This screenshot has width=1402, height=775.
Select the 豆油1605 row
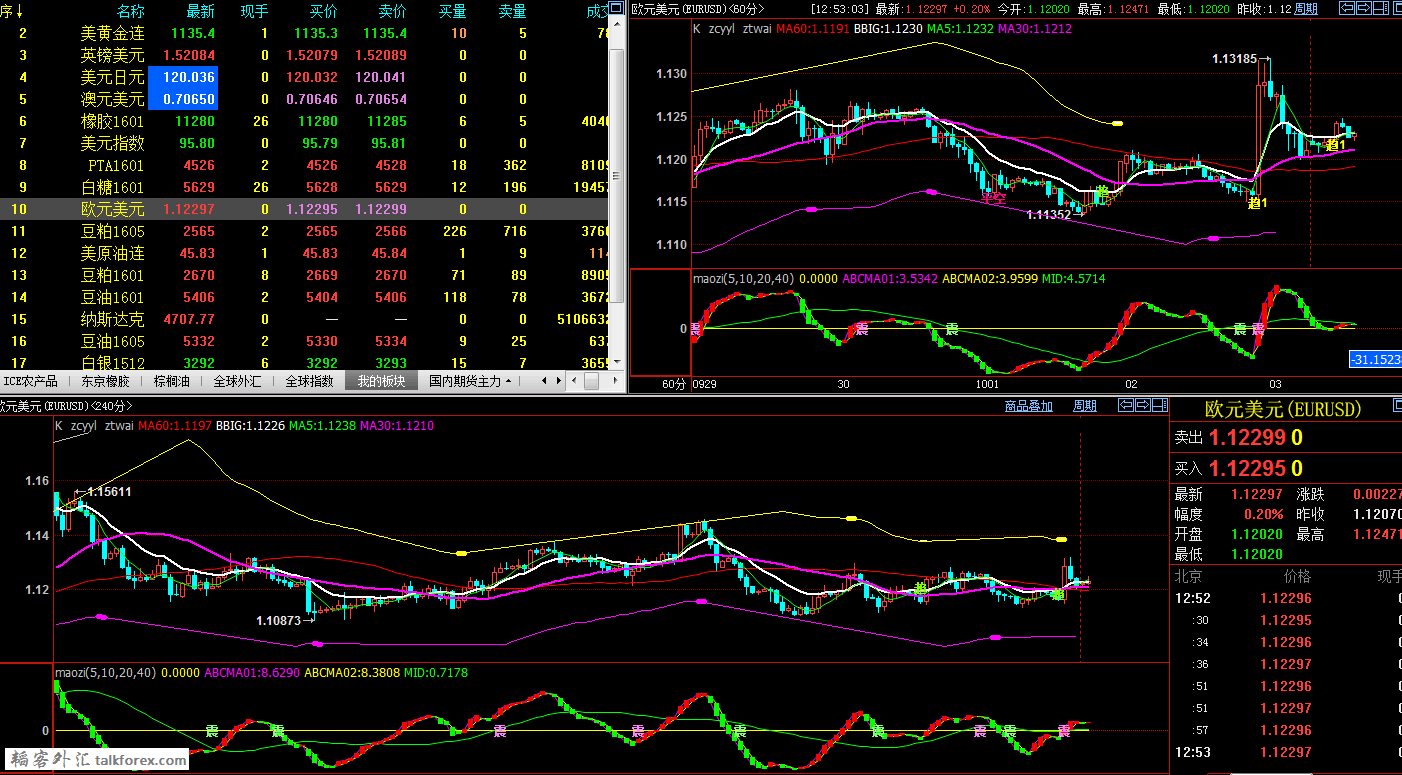click(305, 341)
